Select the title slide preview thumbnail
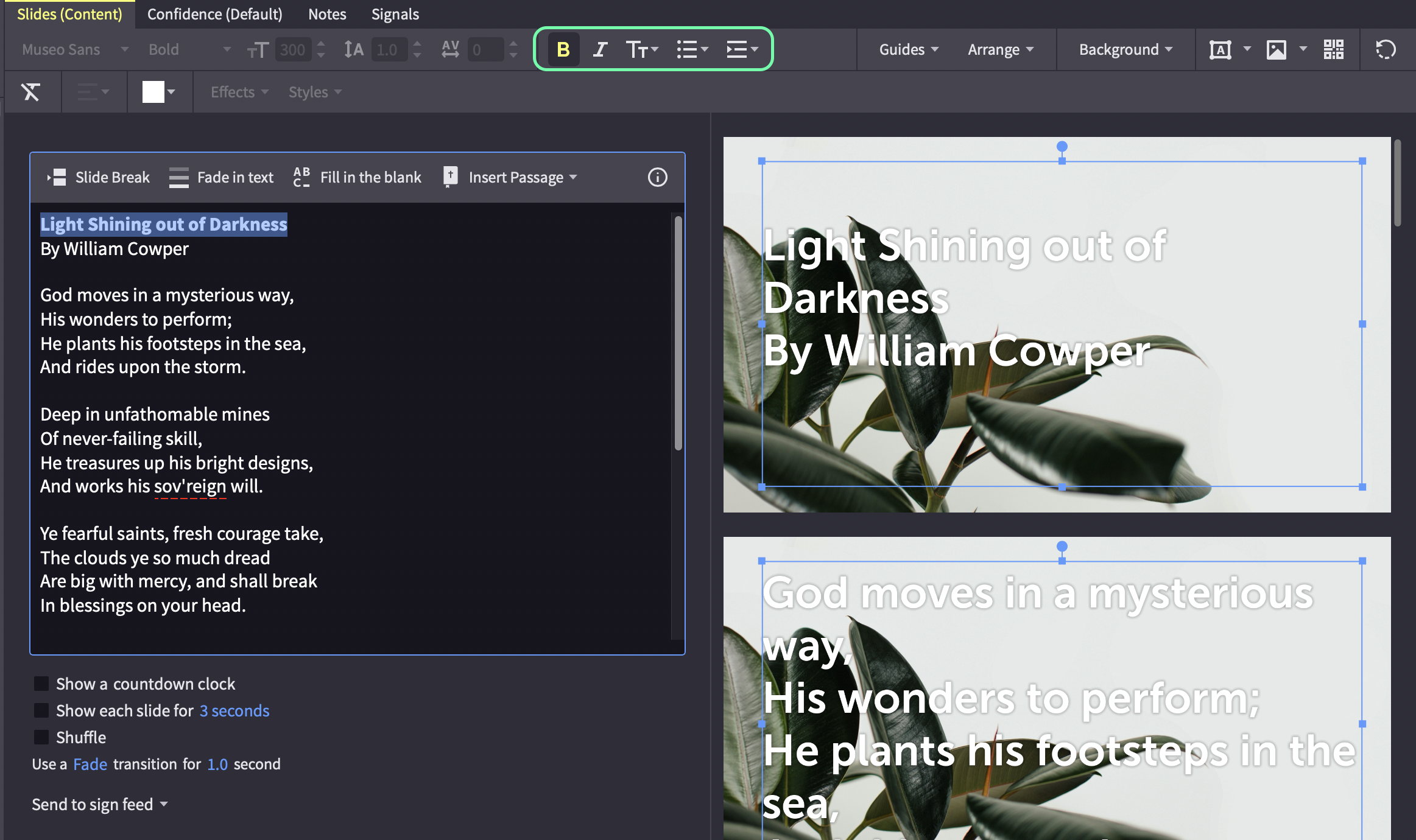This screenshot has height=840, width=1416. pos(1057,324)
